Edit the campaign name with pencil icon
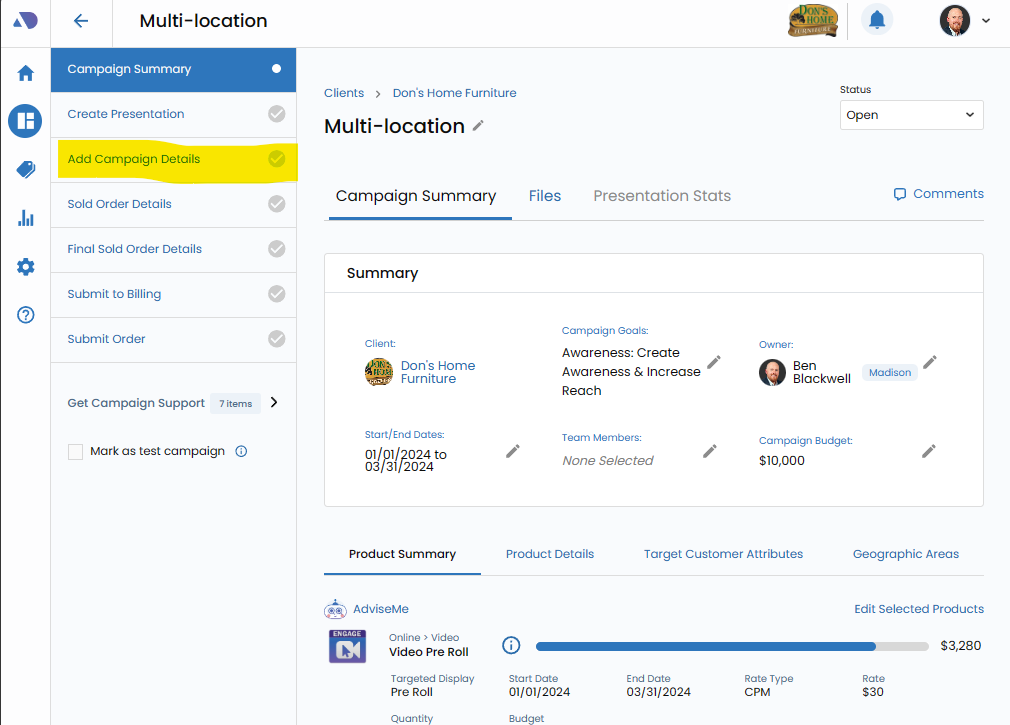Image resolution: width=1010 pixels, height=725 pixels. [x=479, y=126]
